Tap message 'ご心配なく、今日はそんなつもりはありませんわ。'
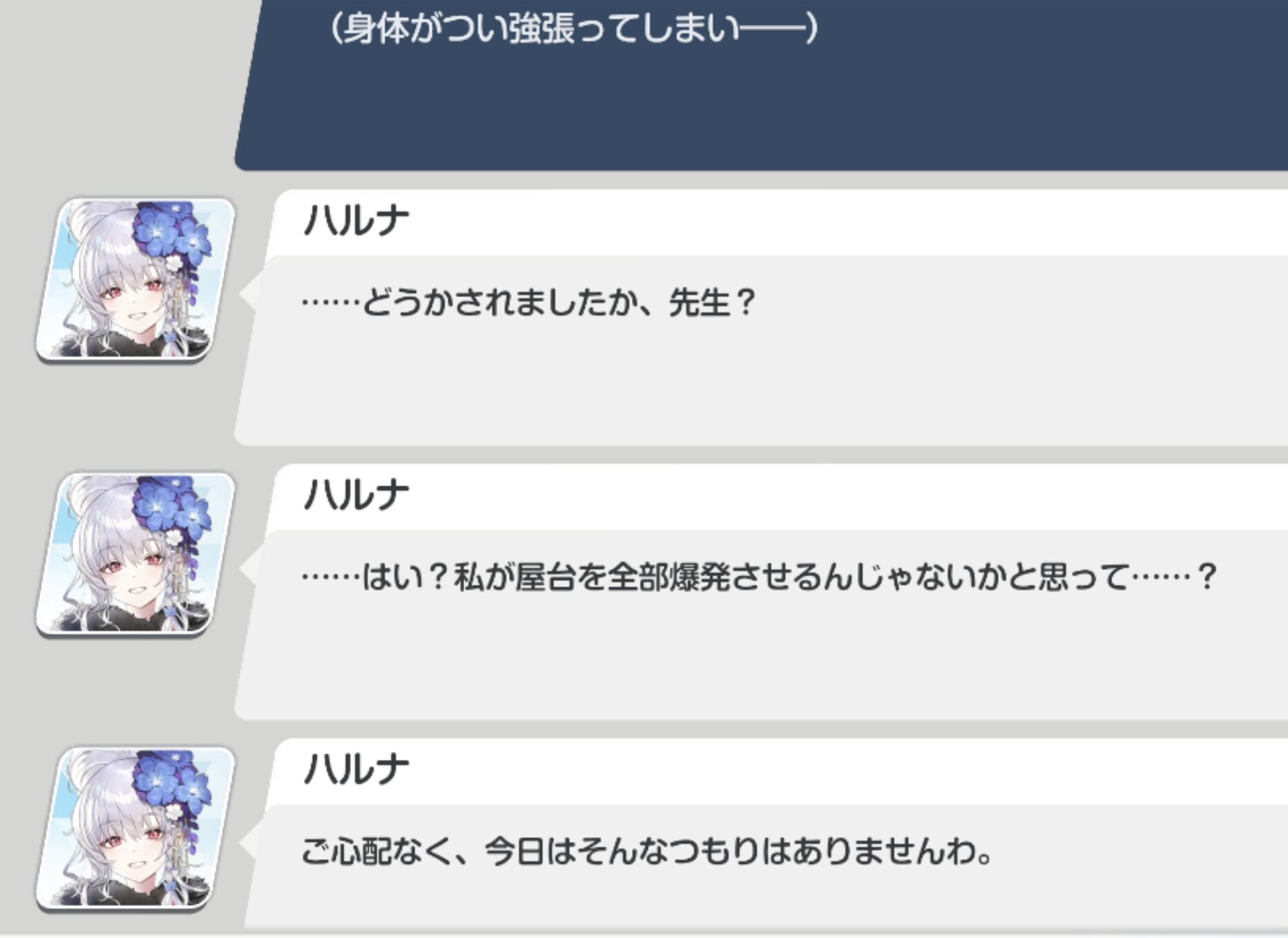 (x=647, y=851)
